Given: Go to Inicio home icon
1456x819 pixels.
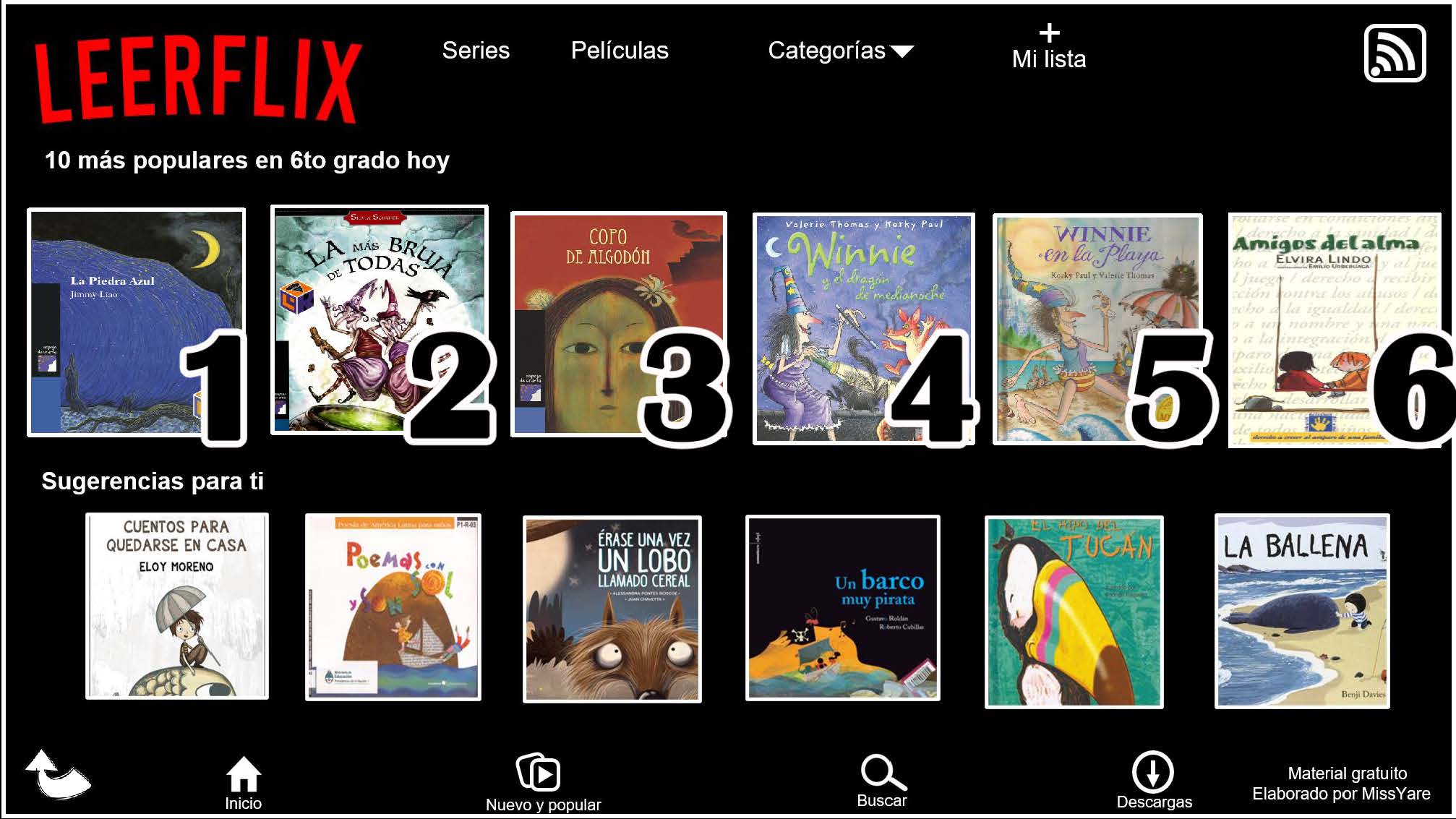Looking at the screenshot, I should (x=244, y=774).
